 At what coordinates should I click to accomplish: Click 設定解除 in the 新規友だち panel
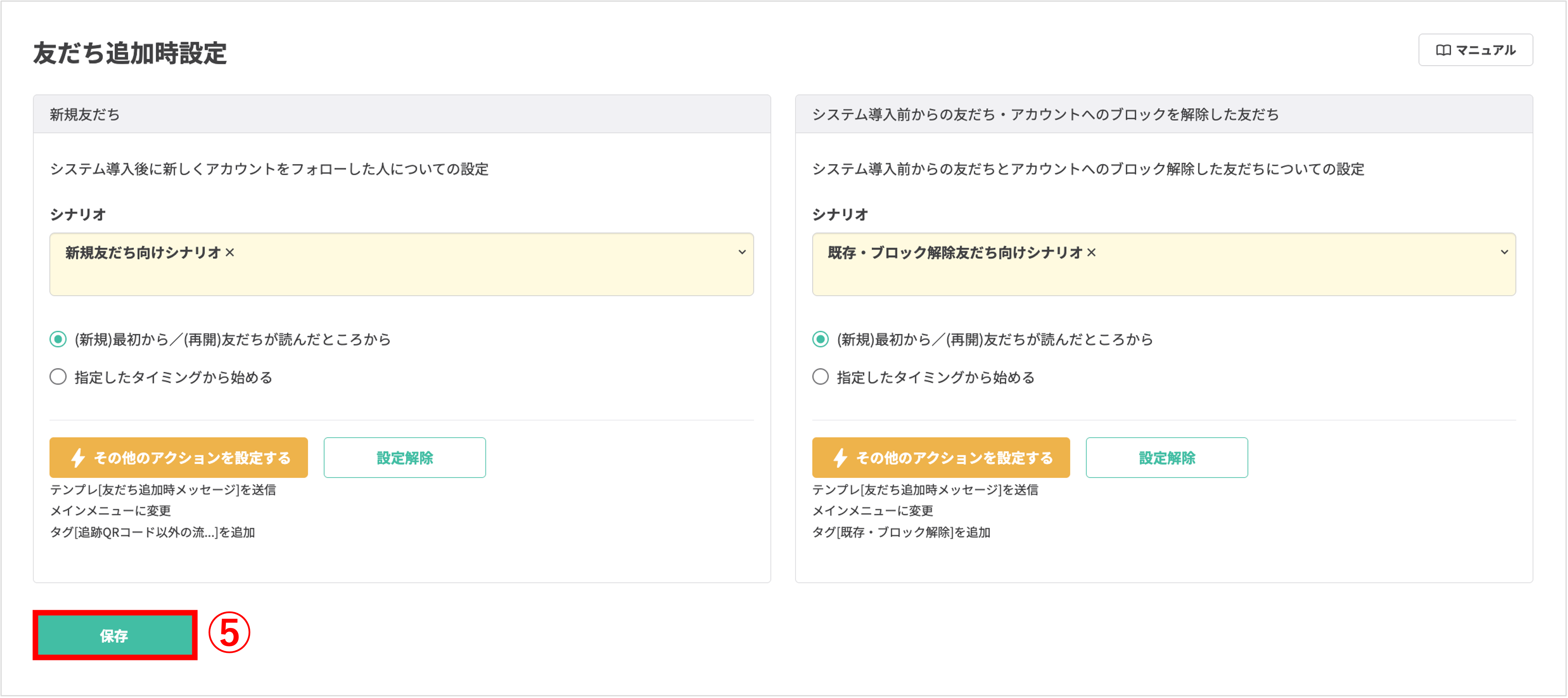tap(404, 457)
